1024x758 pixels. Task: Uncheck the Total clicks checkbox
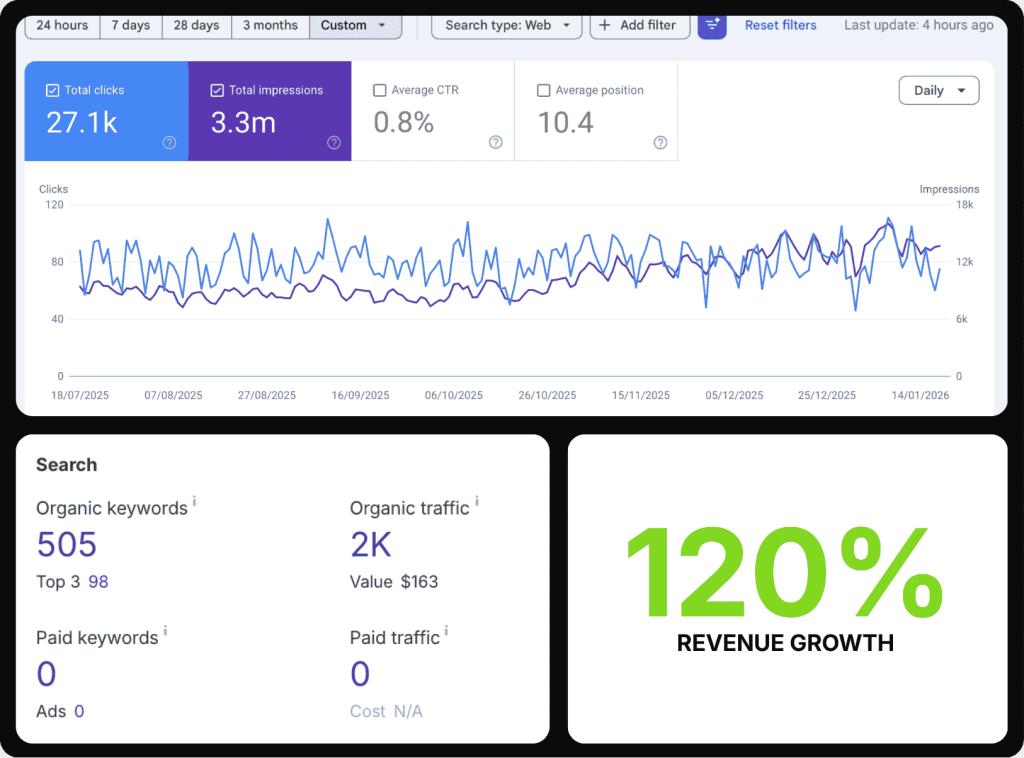tap(53, 90)
